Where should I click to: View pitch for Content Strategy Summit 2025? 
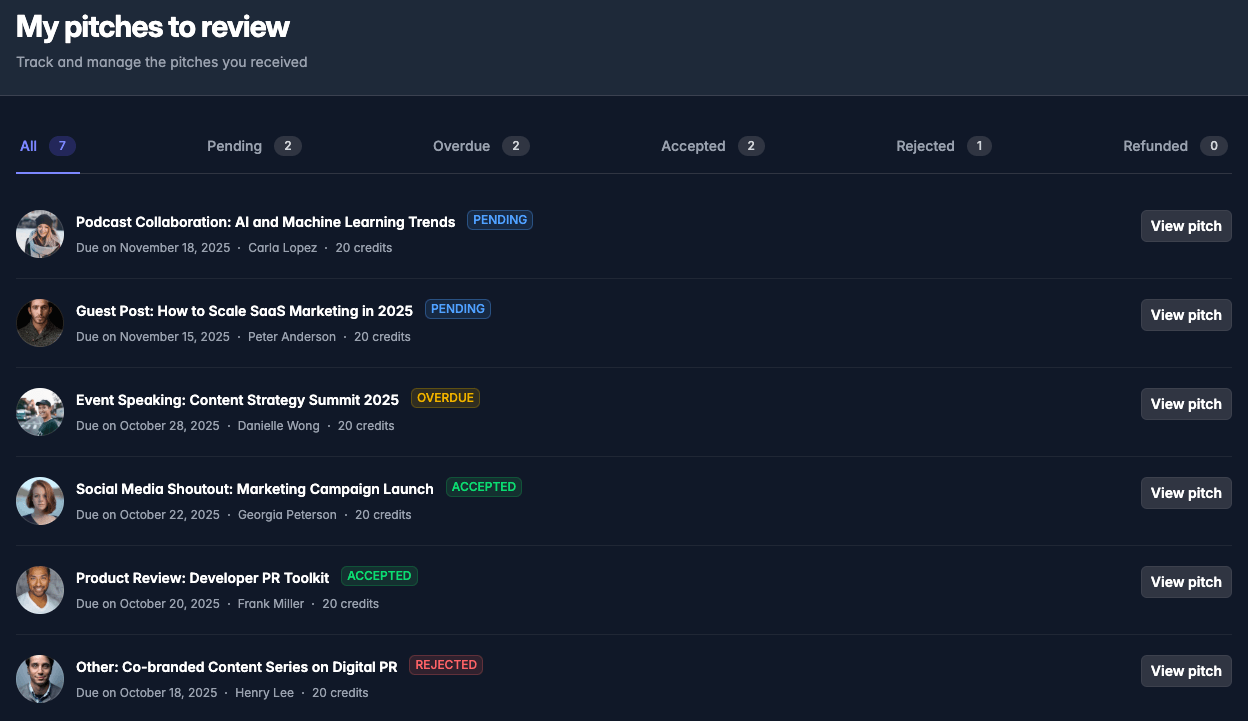[x=1186, y=404]
